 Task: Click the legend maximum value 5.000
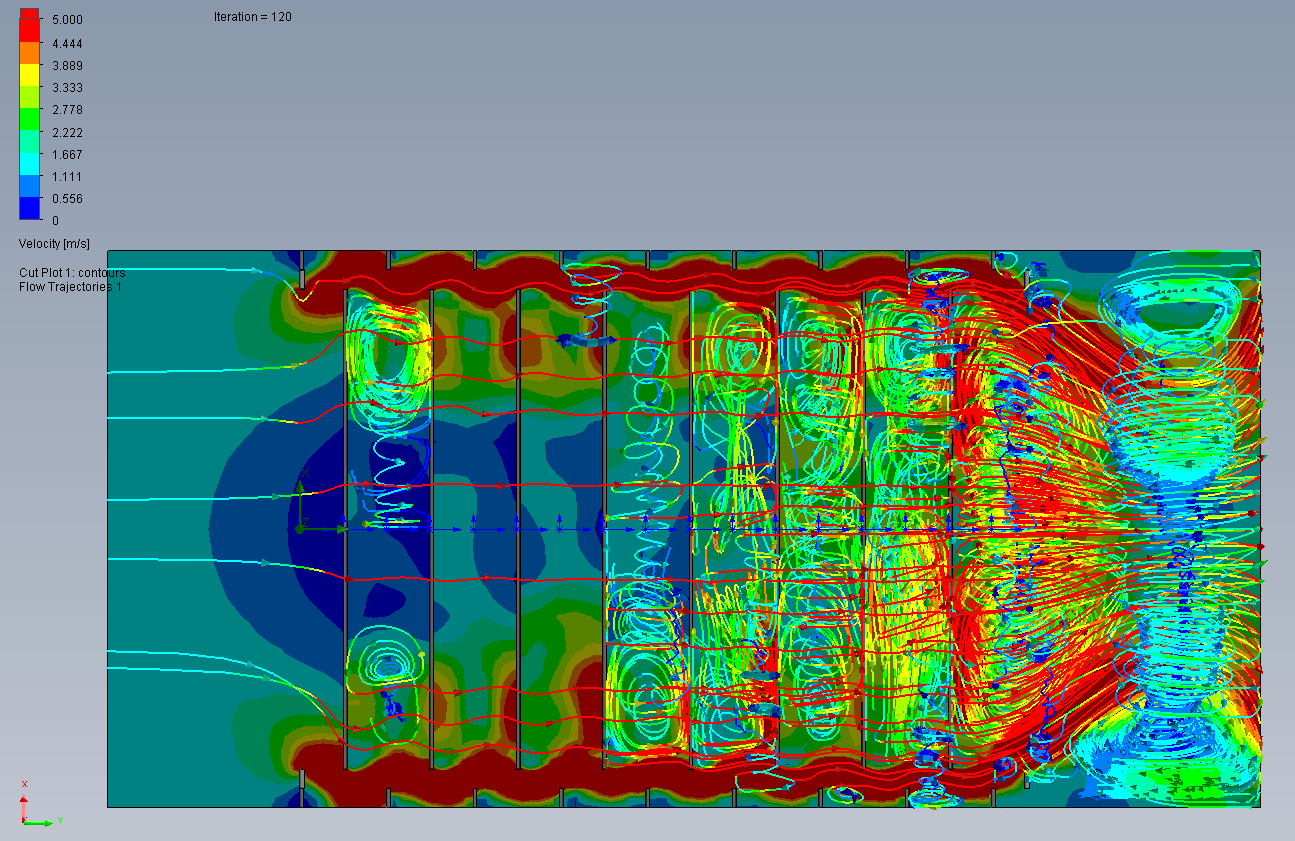67,20
